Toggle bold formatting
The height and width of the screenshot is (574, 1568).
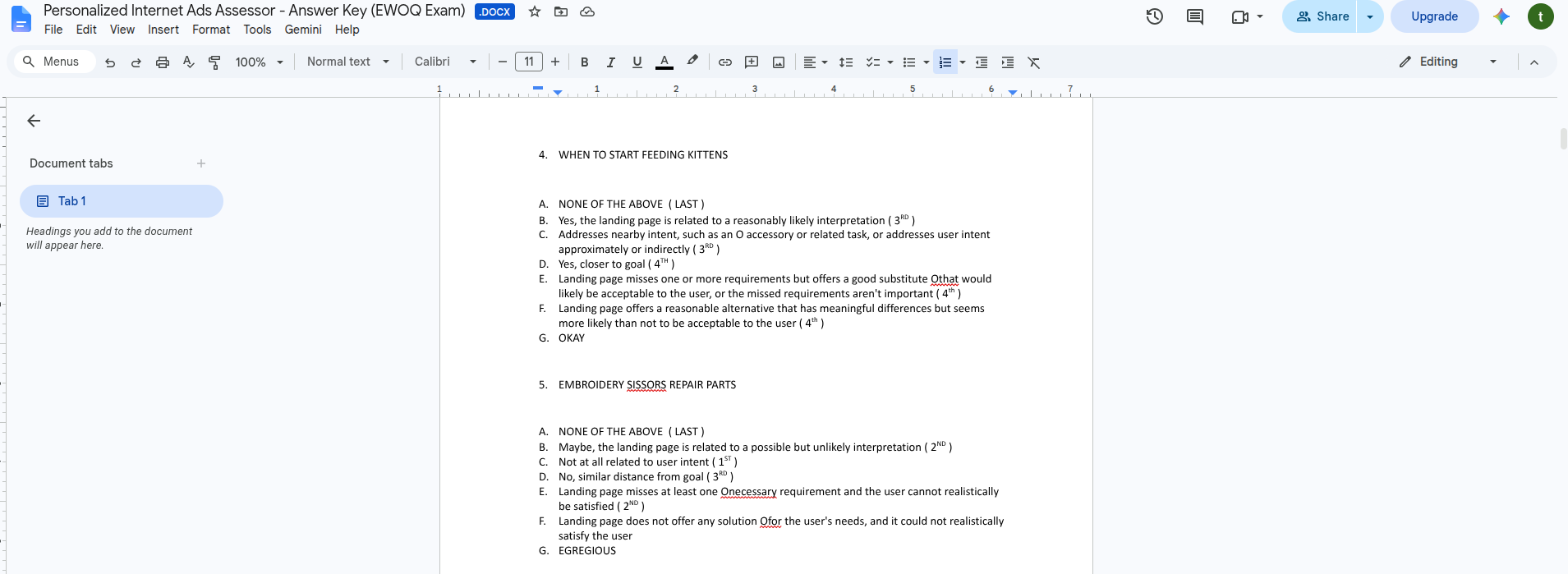(585, 62)
